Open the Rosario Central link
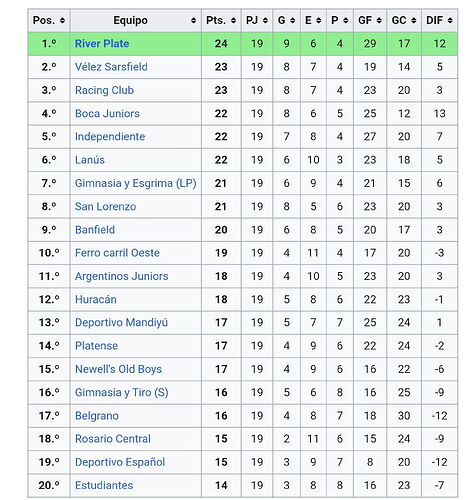 tap(113, 439)
